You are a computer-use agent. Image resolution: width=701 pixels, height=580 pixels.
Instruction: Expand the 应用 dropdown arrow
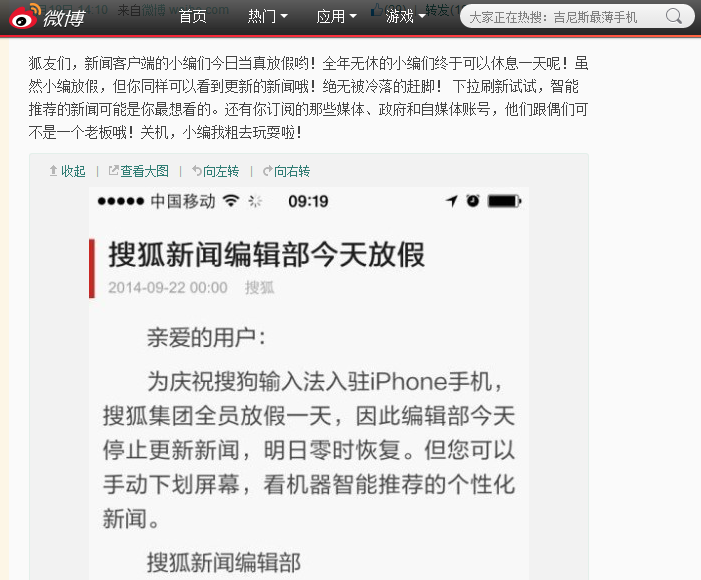pos(353,17)
